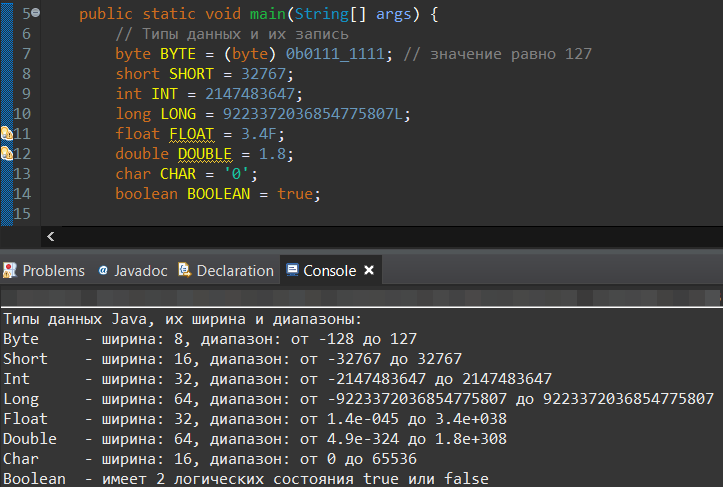The width and height of the screenshot is (723, 487).
Task: Click the value 1.8 on line 12
Action: pos(272,154)
